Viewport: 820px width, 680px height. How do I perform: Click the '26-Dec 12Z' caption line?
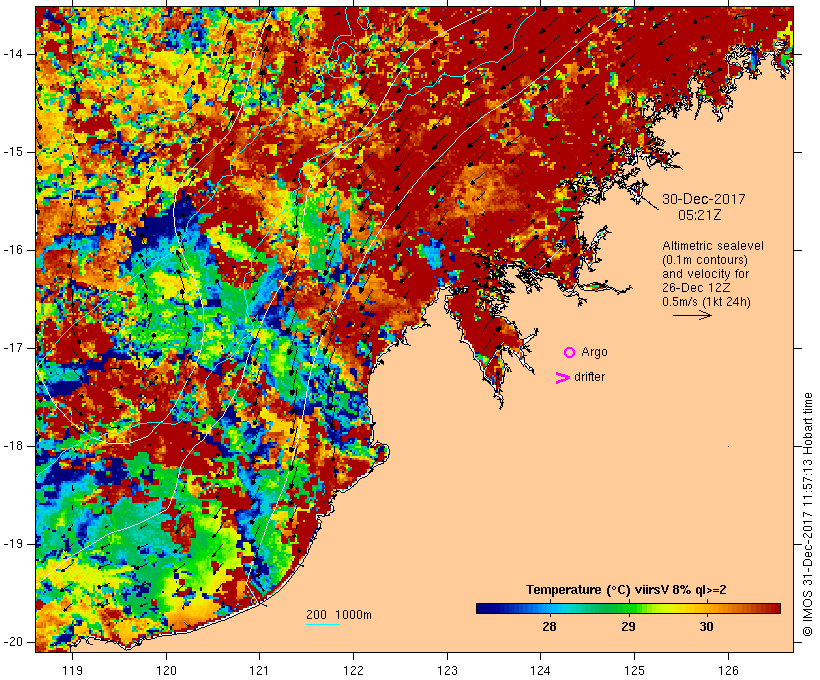click(x=696, y=288)
